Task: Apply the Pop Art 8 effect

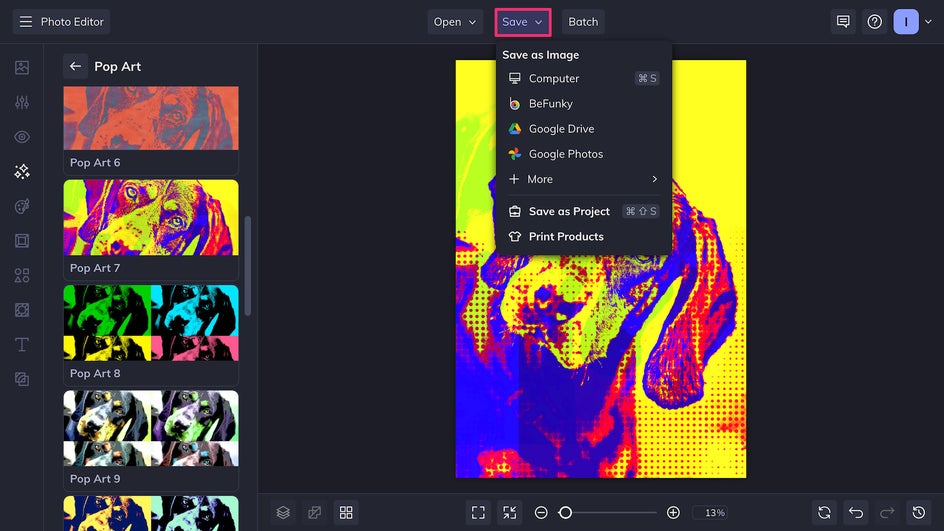Action: (151, 335)
